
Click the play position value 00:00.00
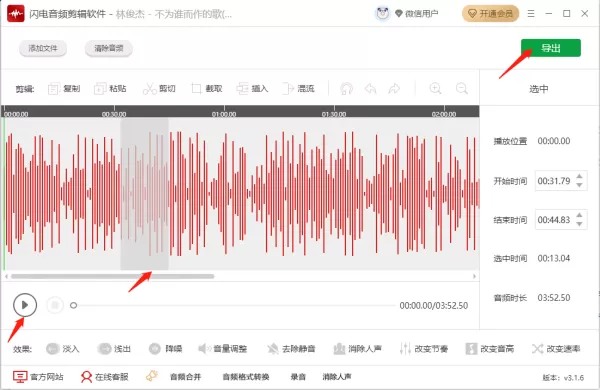coord(554,141)
